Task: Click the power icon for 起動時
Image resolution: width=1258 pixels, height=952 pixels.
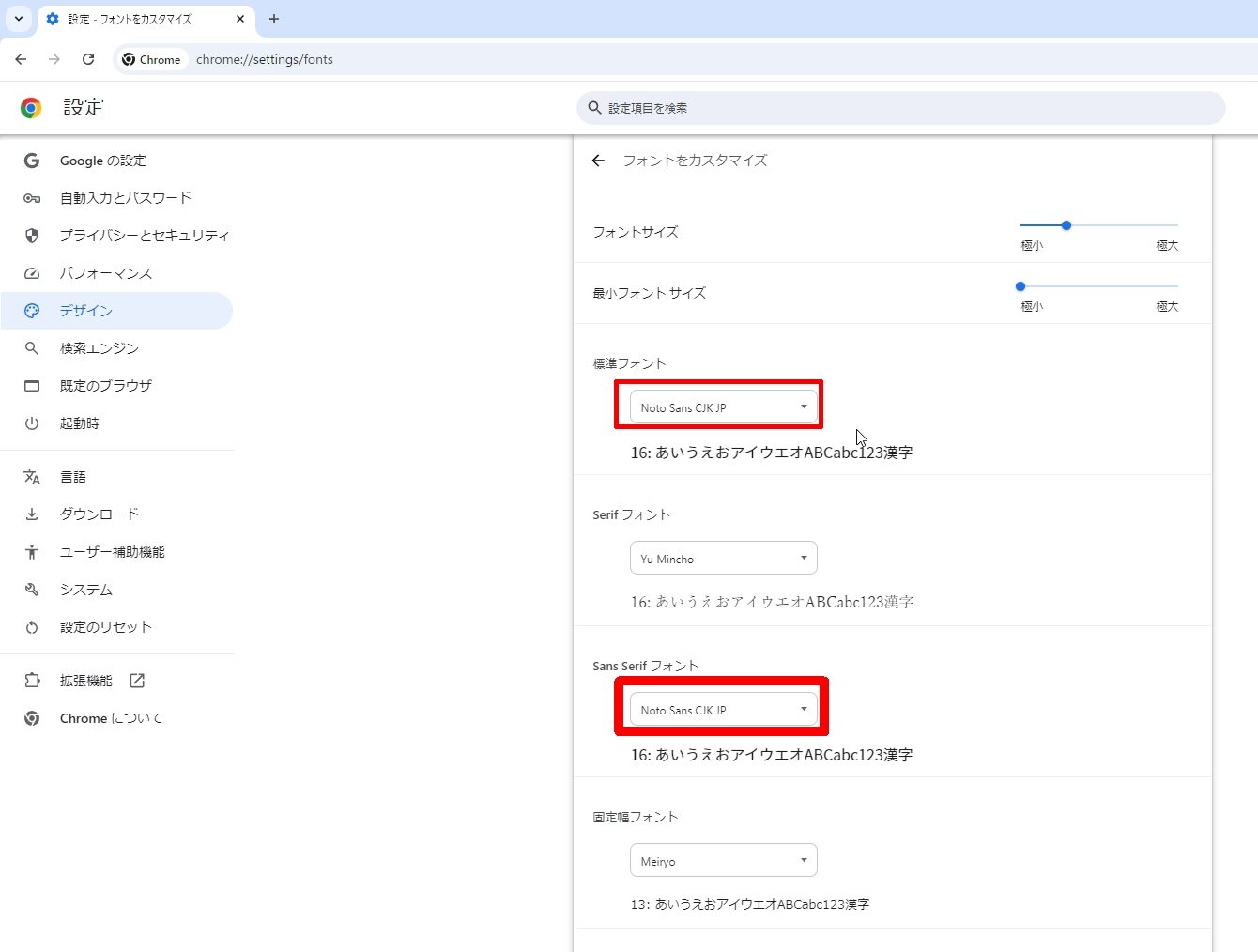Action: pos(32,423)
